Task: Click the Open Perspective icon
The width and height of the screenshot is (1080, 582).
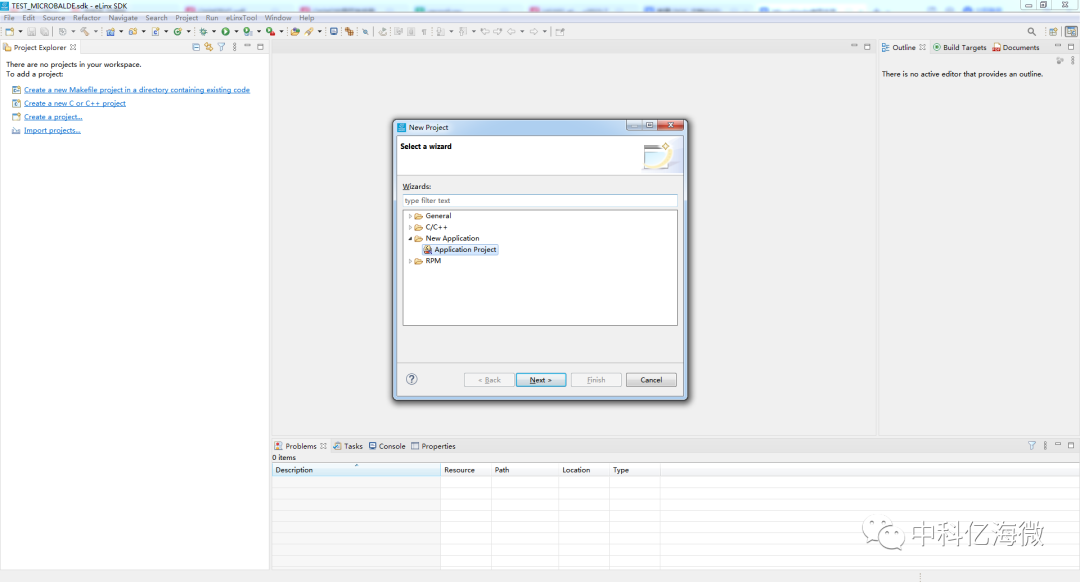Action: pos(1053,32)
